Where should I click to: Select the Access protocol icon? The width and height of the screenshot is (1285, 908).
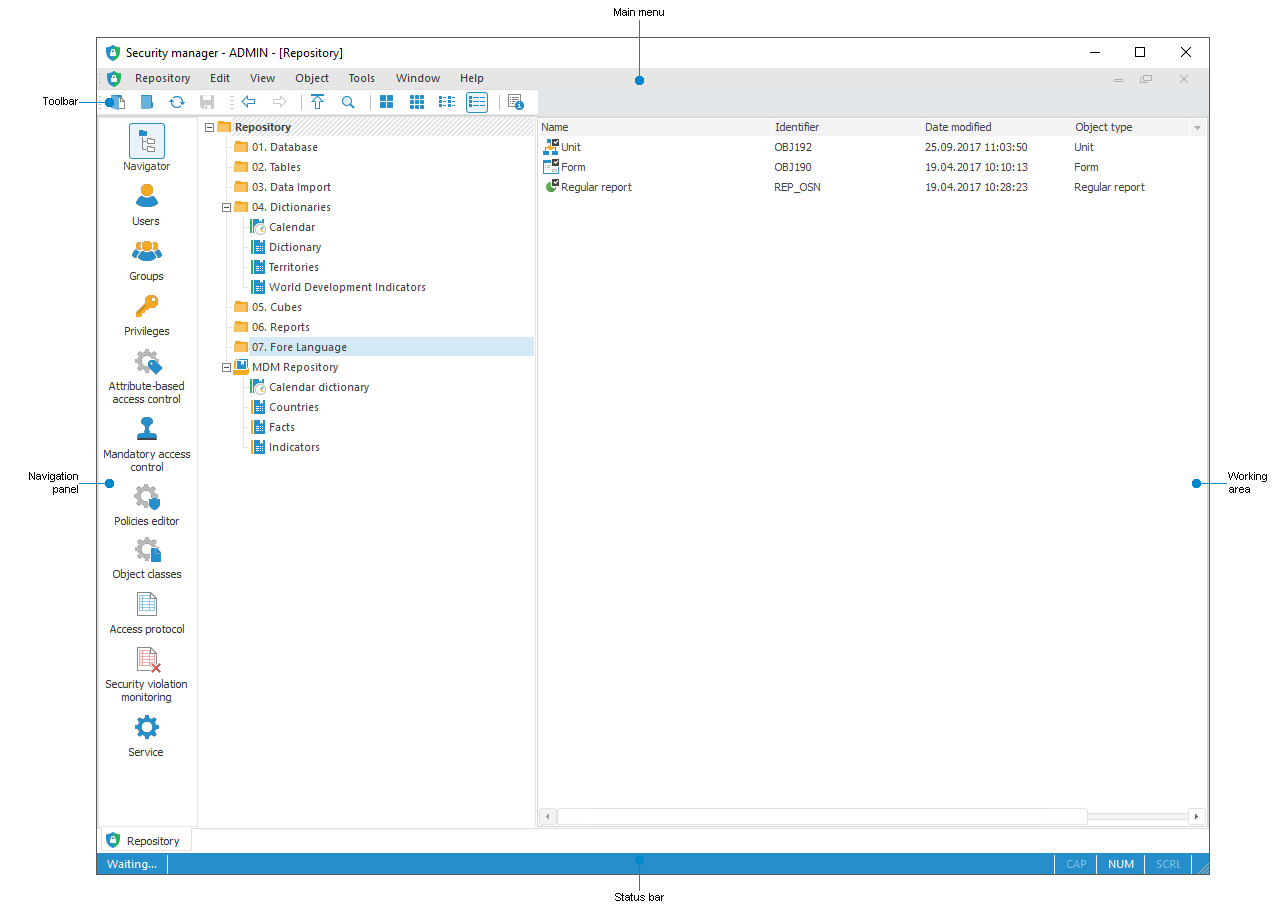[x=146, y=608]
